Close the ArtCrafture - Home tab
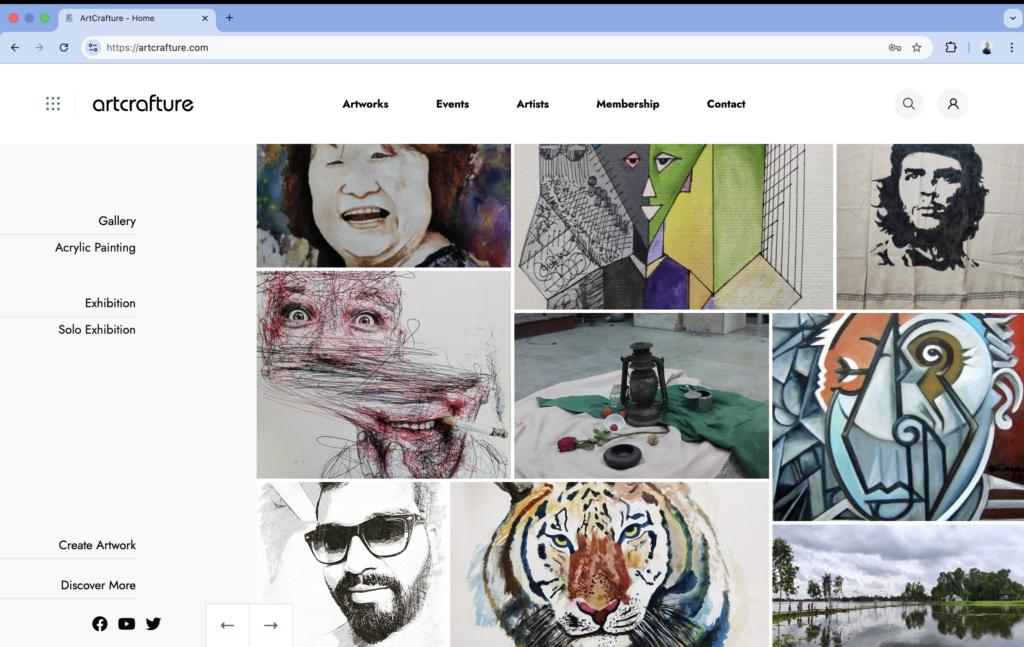Screen dimensions: 1024x647 click(x=204, y=18)
